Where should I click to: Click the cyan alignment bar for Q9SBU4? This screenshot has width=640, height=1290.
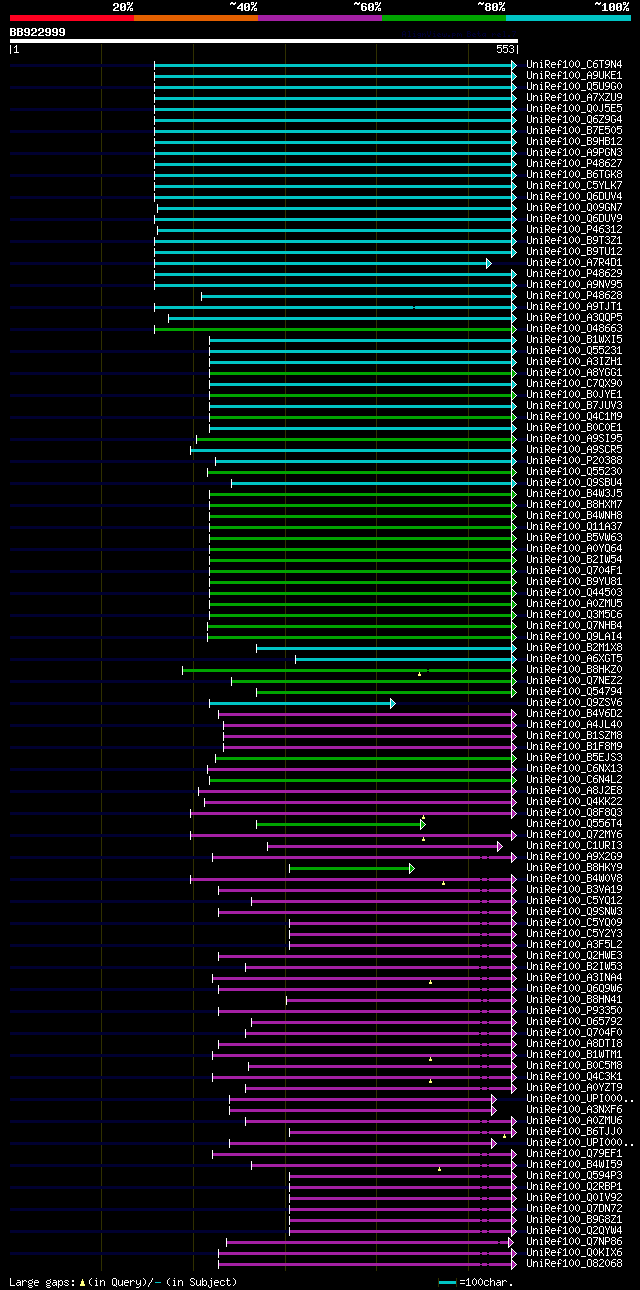tap(374, 483)
